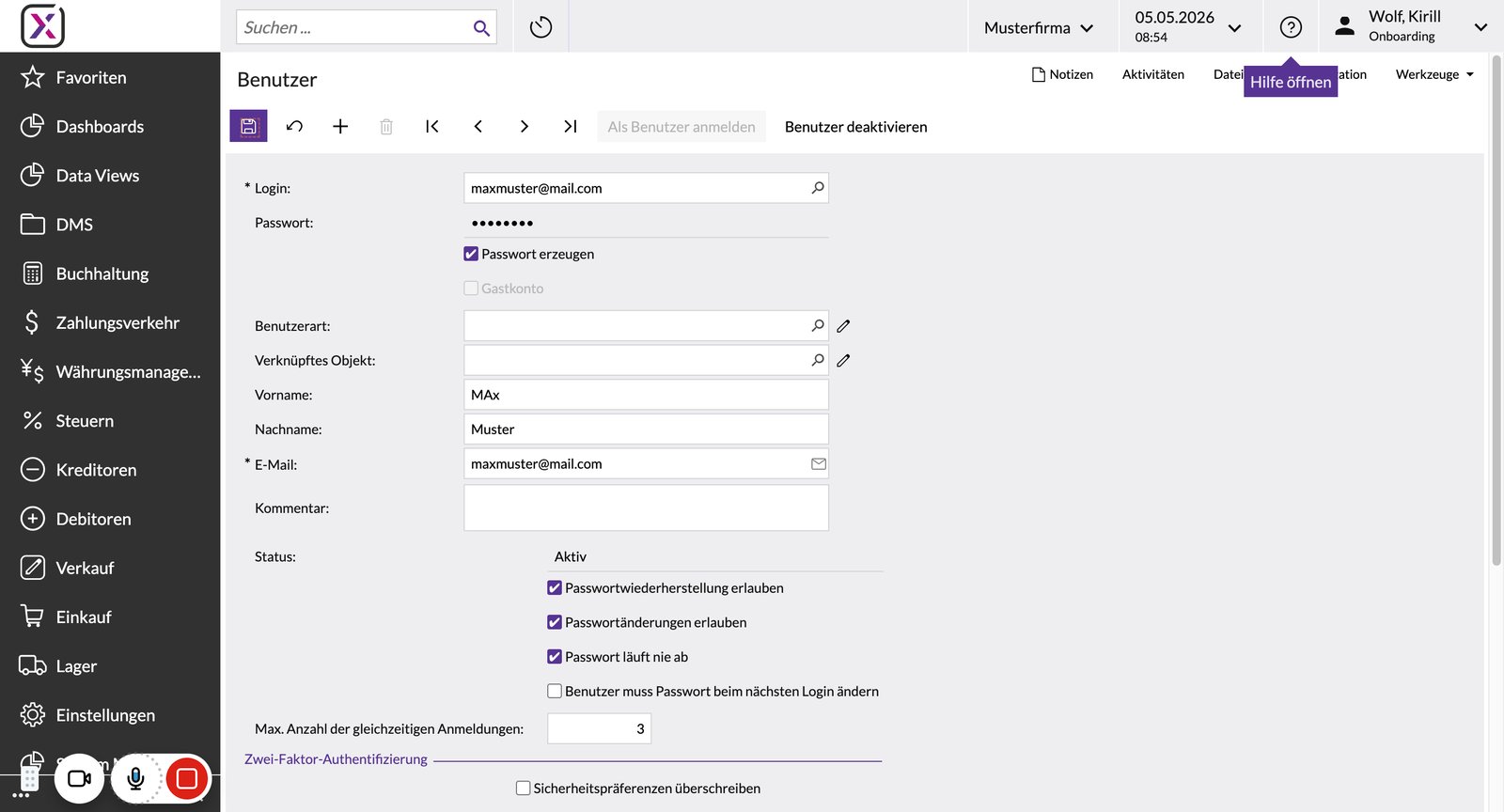
Task: Stop recording with the red button
Action: pos(187,778)
